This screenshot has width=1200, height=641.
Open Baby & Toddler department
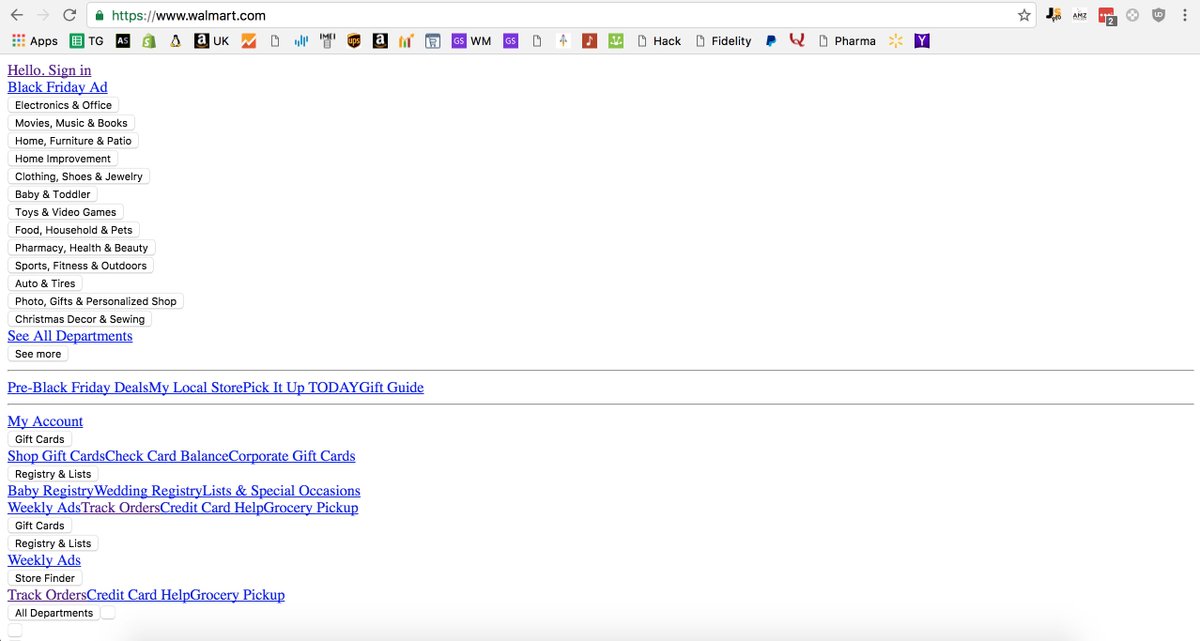coord(53,194)
